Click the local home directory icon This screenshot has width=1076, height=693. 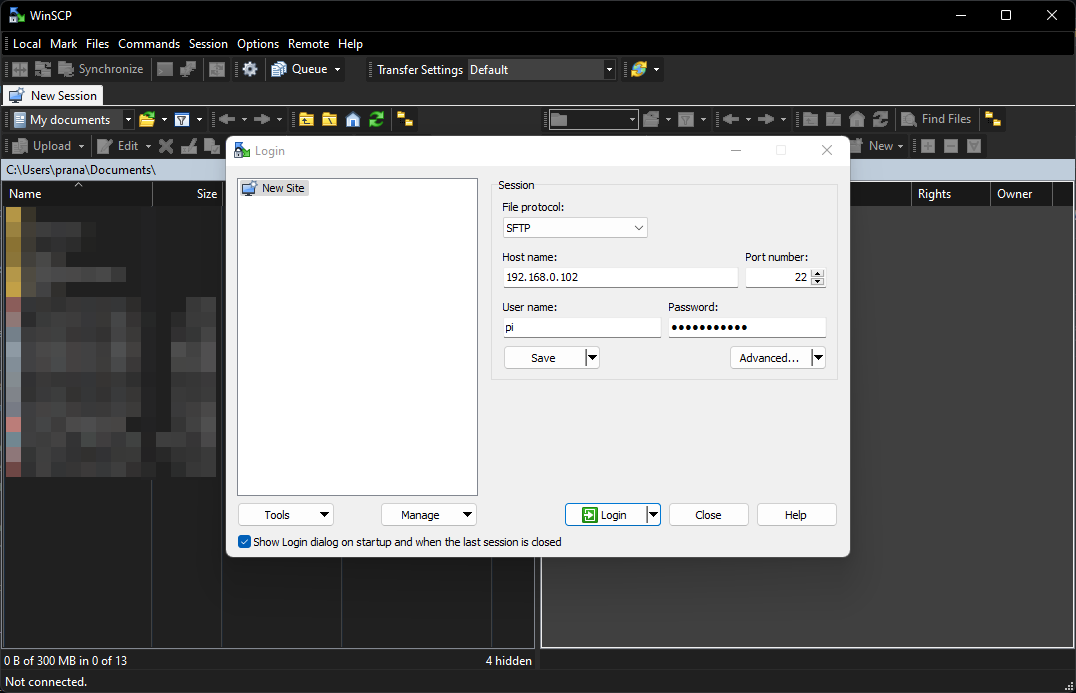(353, 120)
